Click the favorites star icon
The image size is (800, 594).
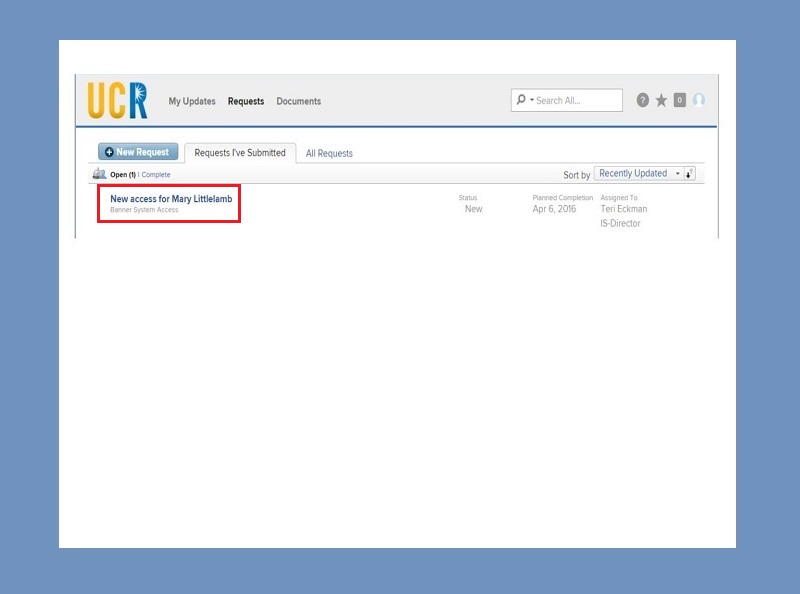[661, 100]
